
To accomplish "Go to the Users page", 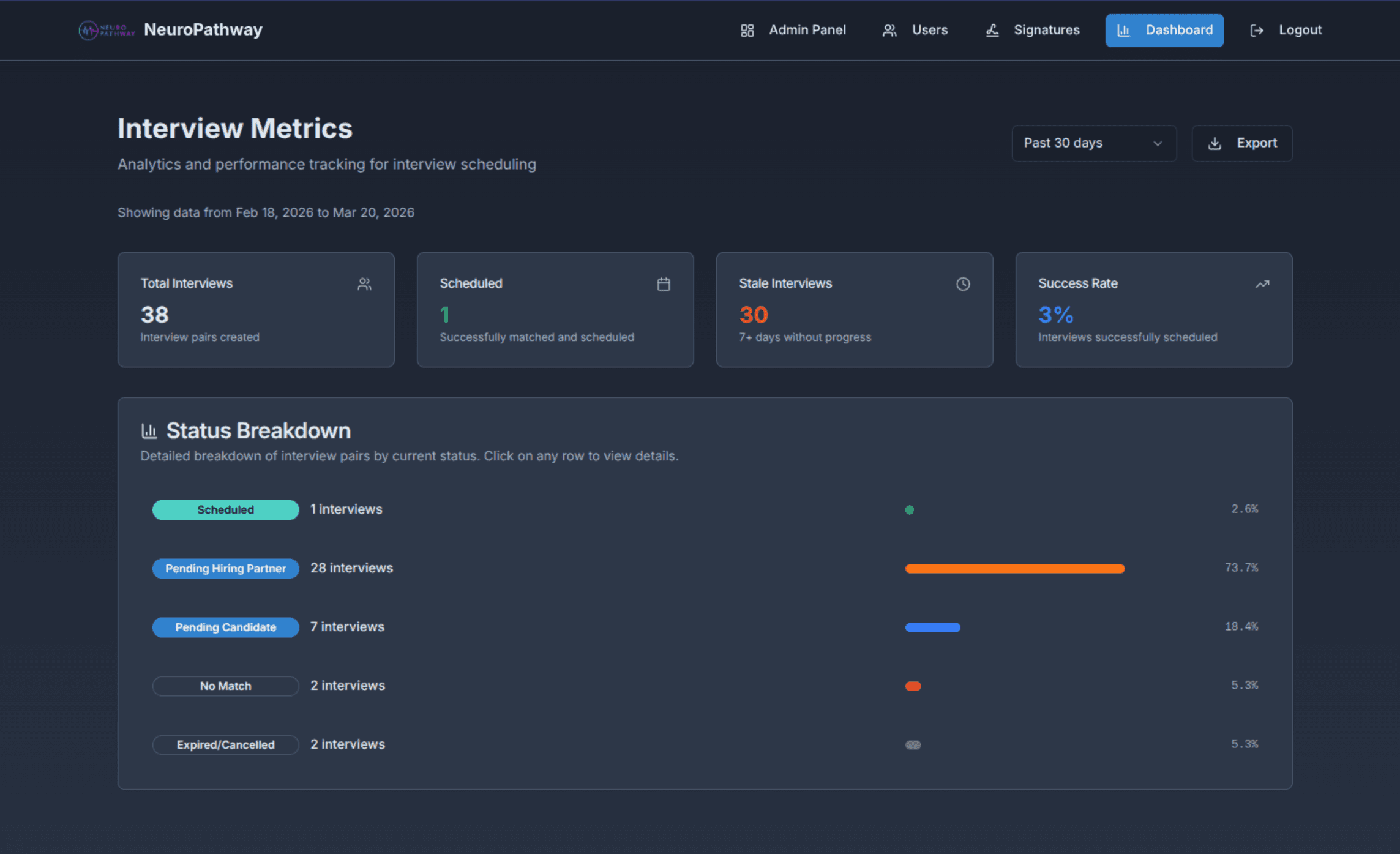I will [x=915, y=30].
